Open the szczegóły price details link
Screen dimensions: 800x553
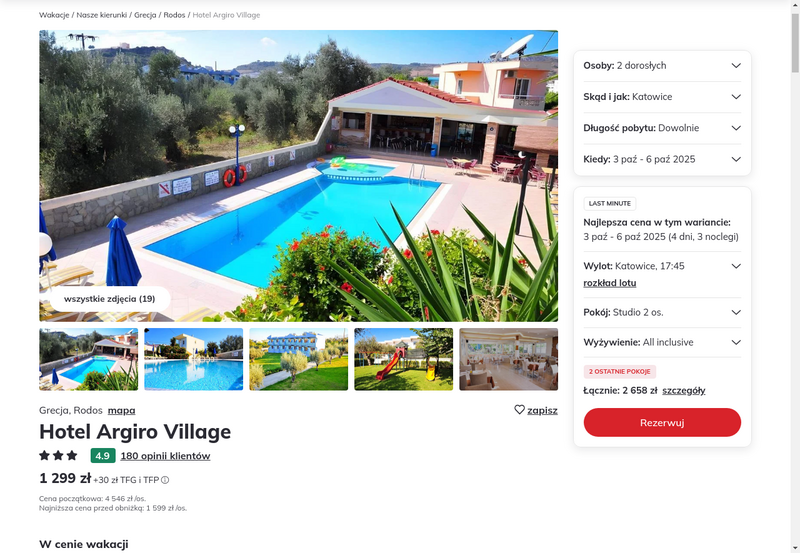pyautogui.click(x=684, y=391)
